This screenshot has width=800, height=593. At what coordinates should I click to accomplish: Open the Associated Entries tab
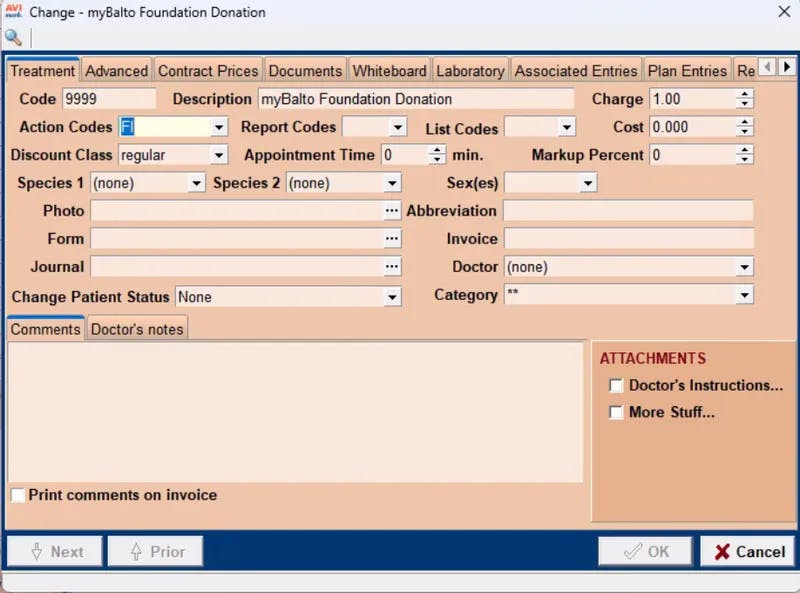point(576,70)
